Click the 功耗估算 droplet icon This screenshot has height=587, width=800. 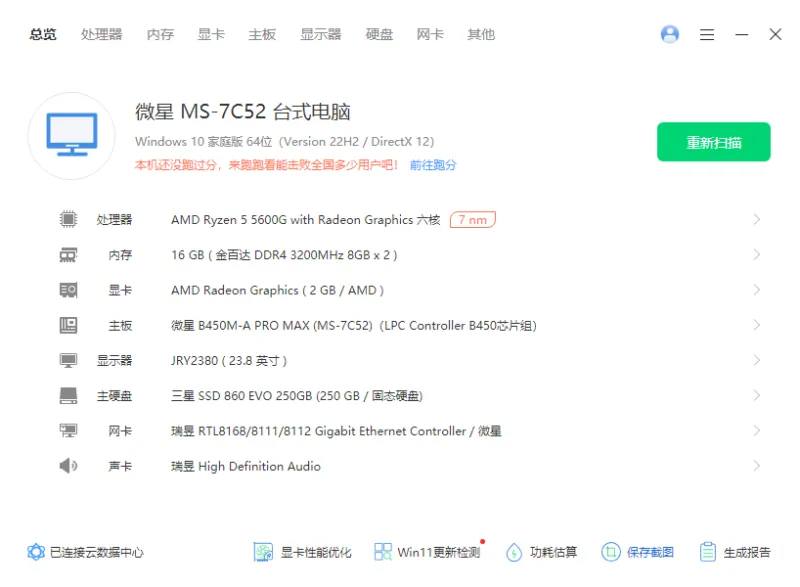[514, 552]
